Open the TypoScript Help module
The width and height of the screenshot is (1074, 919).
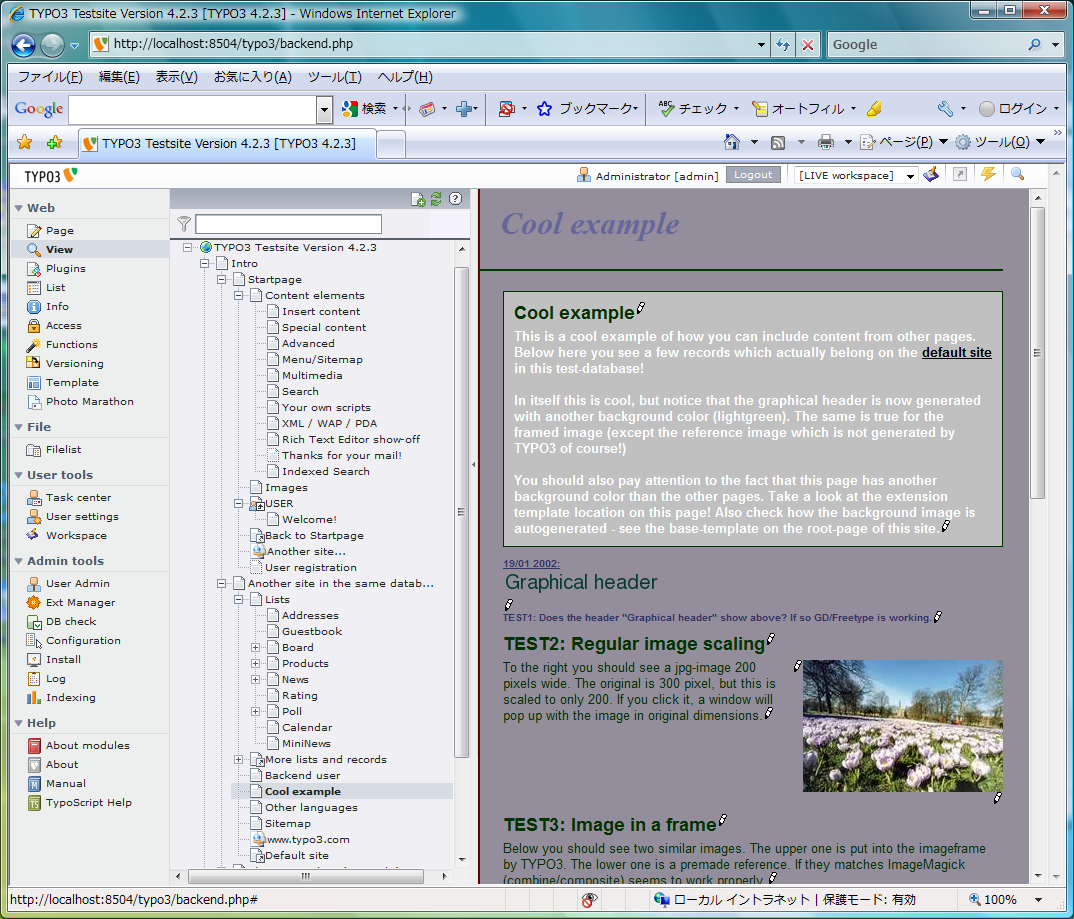[79, 803]
